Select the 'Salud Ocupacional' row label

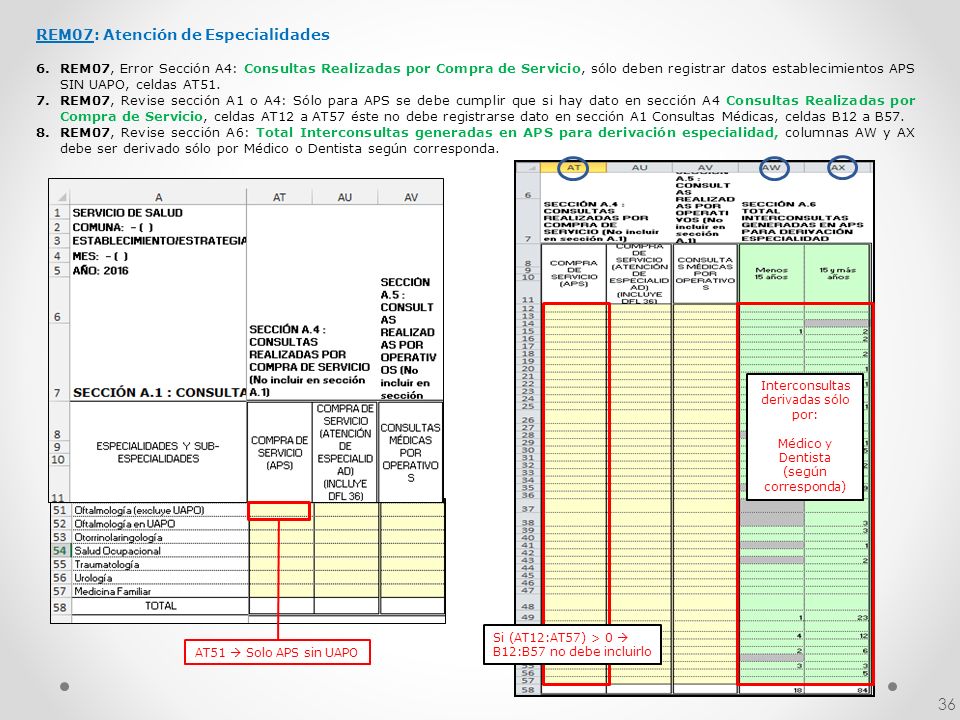pyautogui.click(x=117, y=551)
